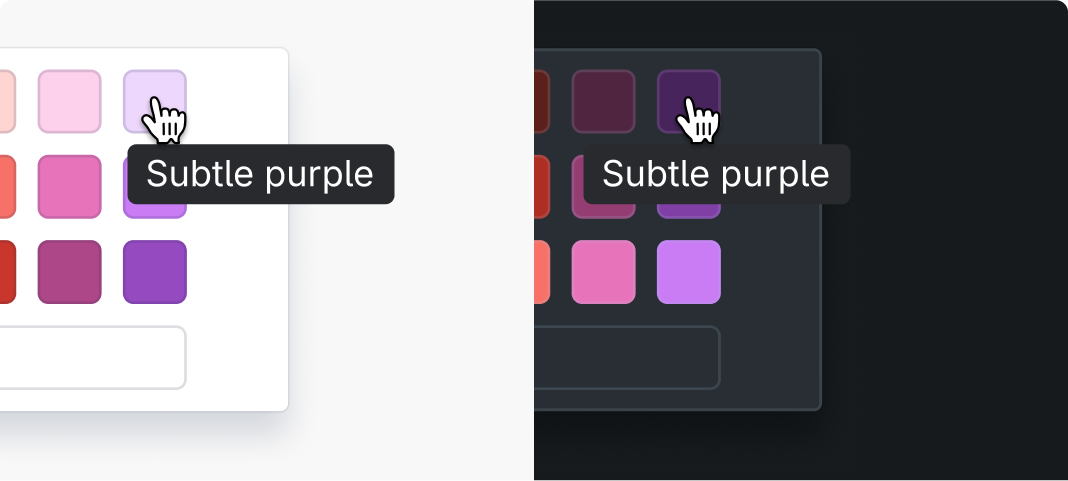Pick the bright pink swatch in light panel's middle row

pos(69,186)
